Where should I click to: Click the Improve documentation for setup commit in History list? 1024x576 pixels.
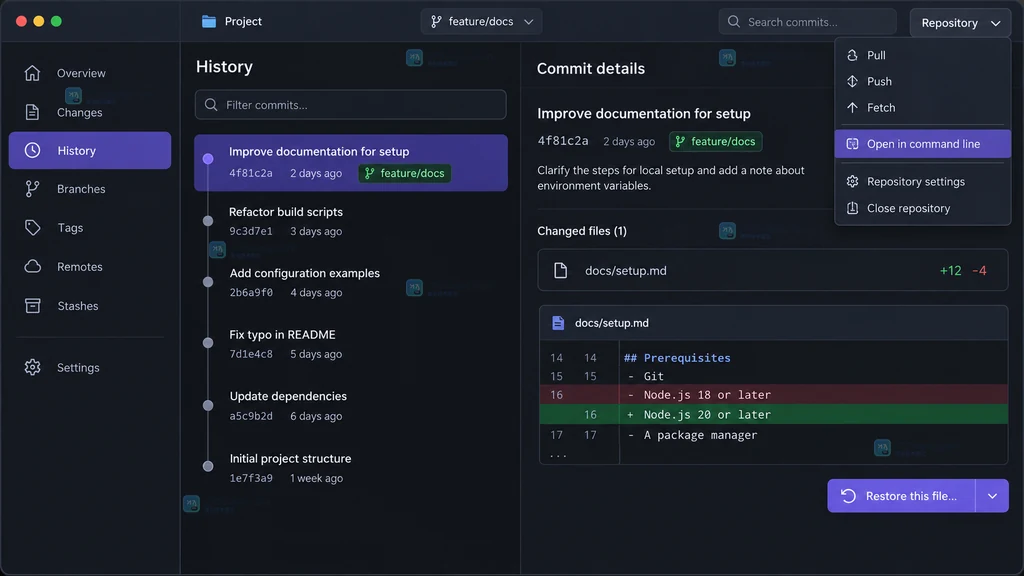351,163
